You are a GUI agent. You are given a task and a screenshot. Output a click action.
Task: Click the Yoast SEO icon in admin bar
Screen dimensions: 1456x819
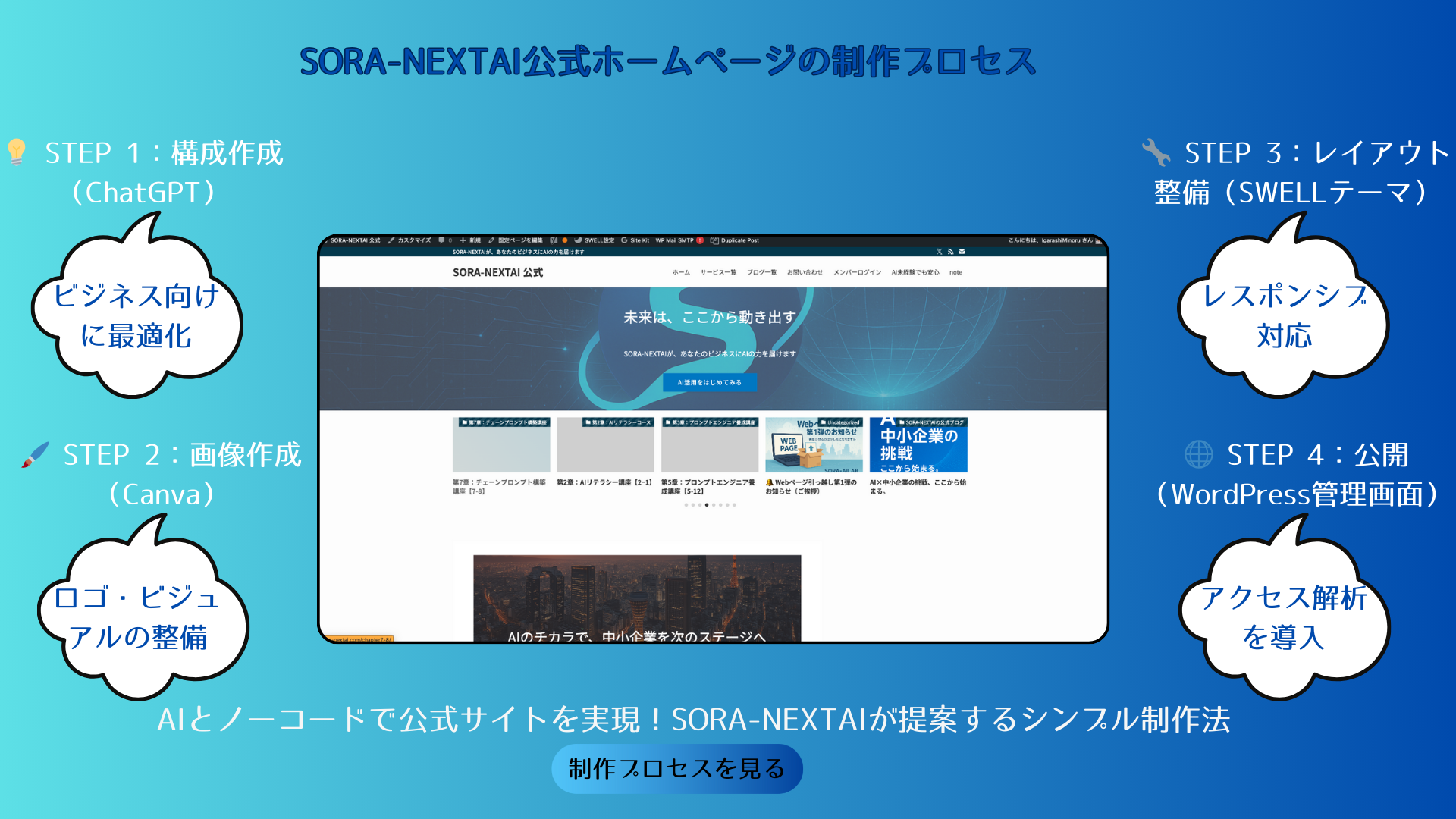click(x=554, y=240)
